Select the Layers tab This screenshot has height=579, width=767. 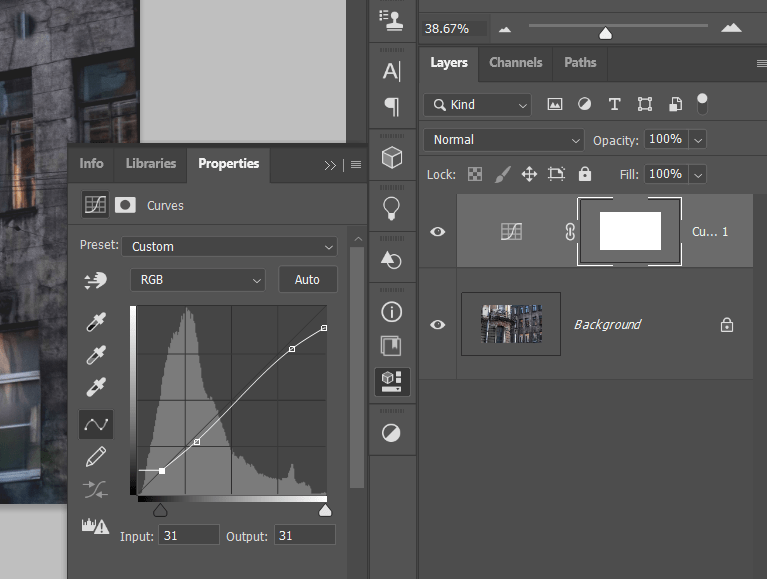449,63
